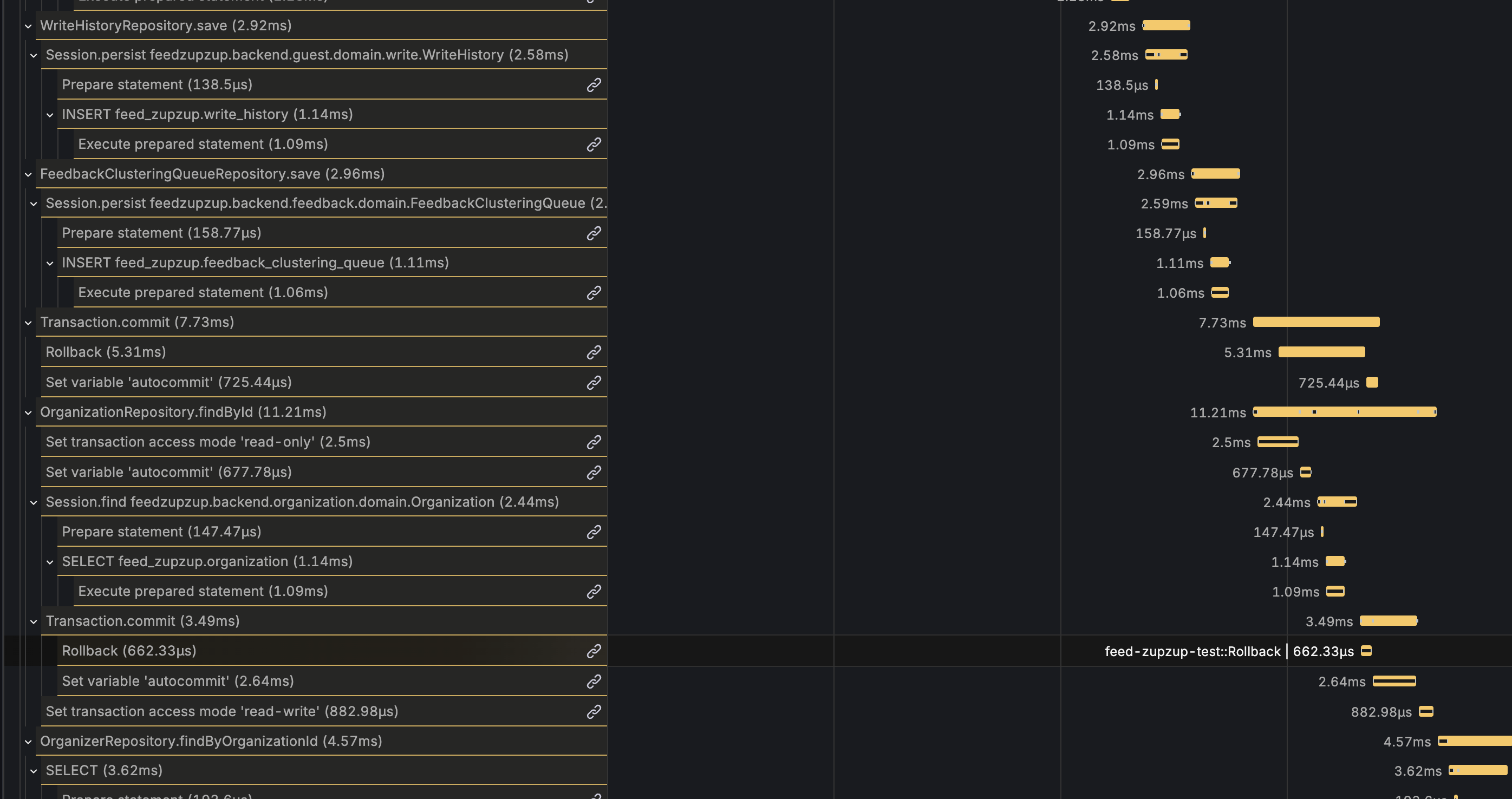The height and width of the screenshot is (799, 1512).
Task: Click the "147.47µs" duration label in timeline
Action: point(1283,532)
